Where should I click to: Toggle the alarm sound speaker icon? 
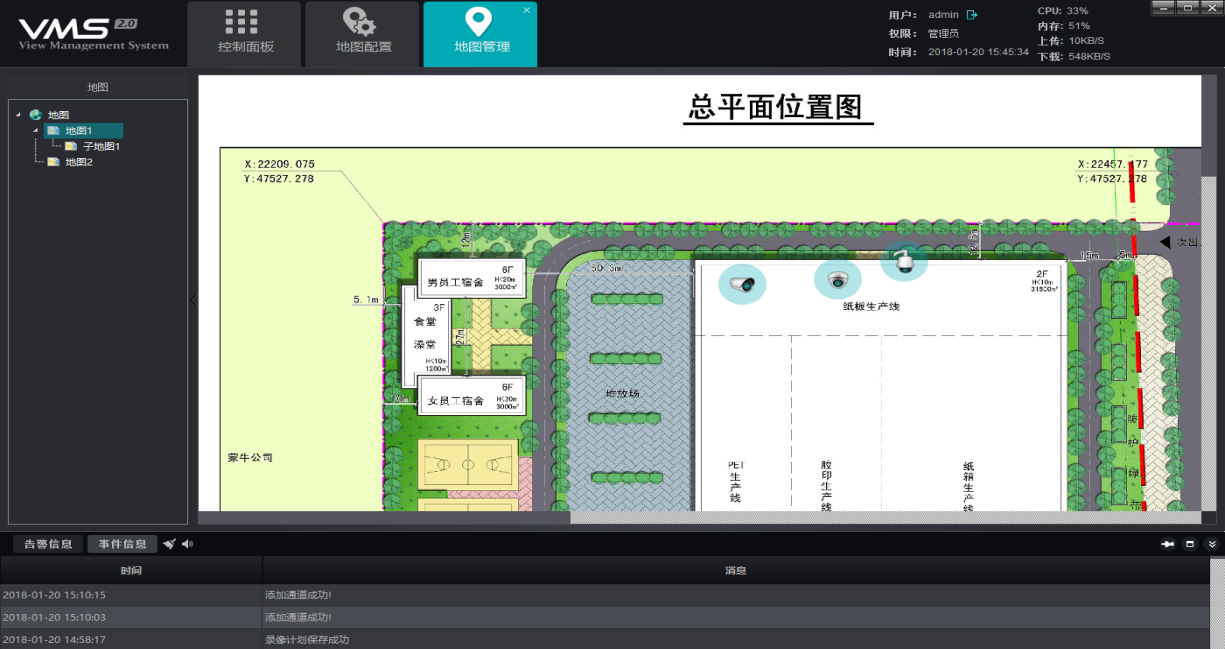pos(187,544)
